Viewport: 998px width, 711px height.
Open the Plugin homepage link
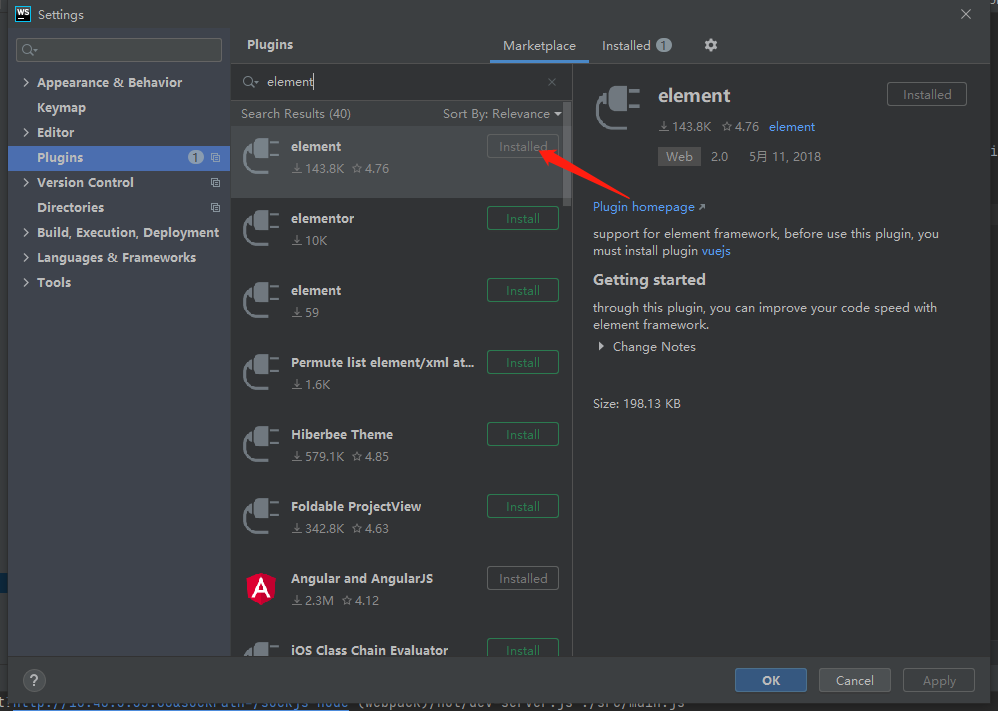coord(649,207)
